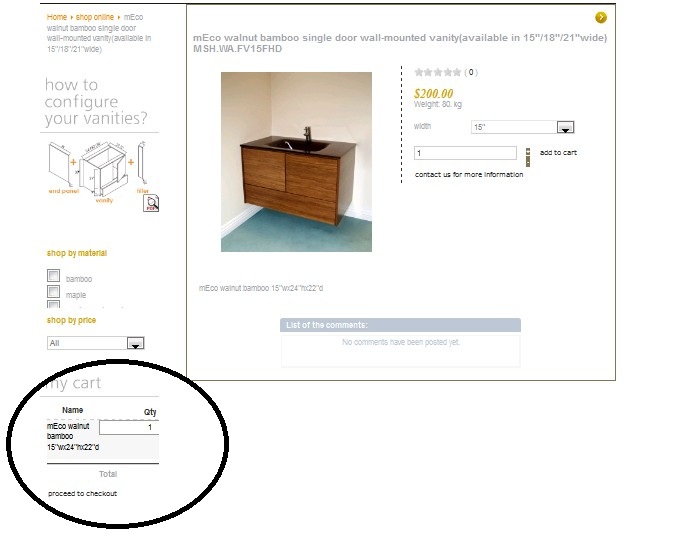Tick the checkbox below maple
The height and width of the screenshot is (539, 681).
tap(53, 304)
